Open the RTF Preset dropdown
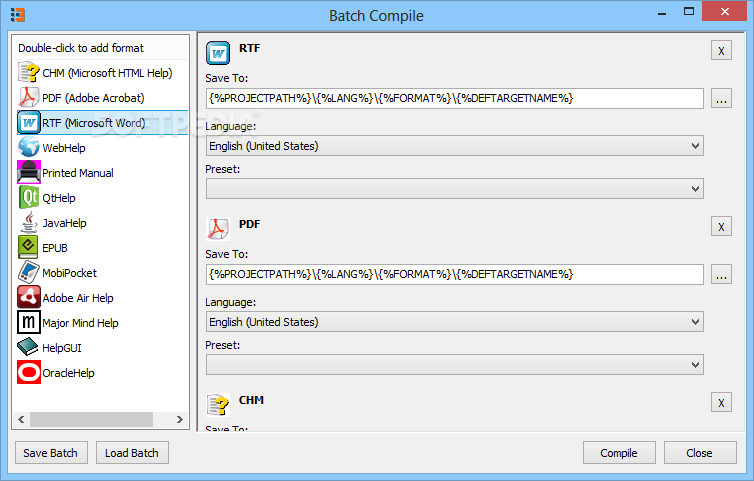The image size is (754, 481). tap(455, 189)
